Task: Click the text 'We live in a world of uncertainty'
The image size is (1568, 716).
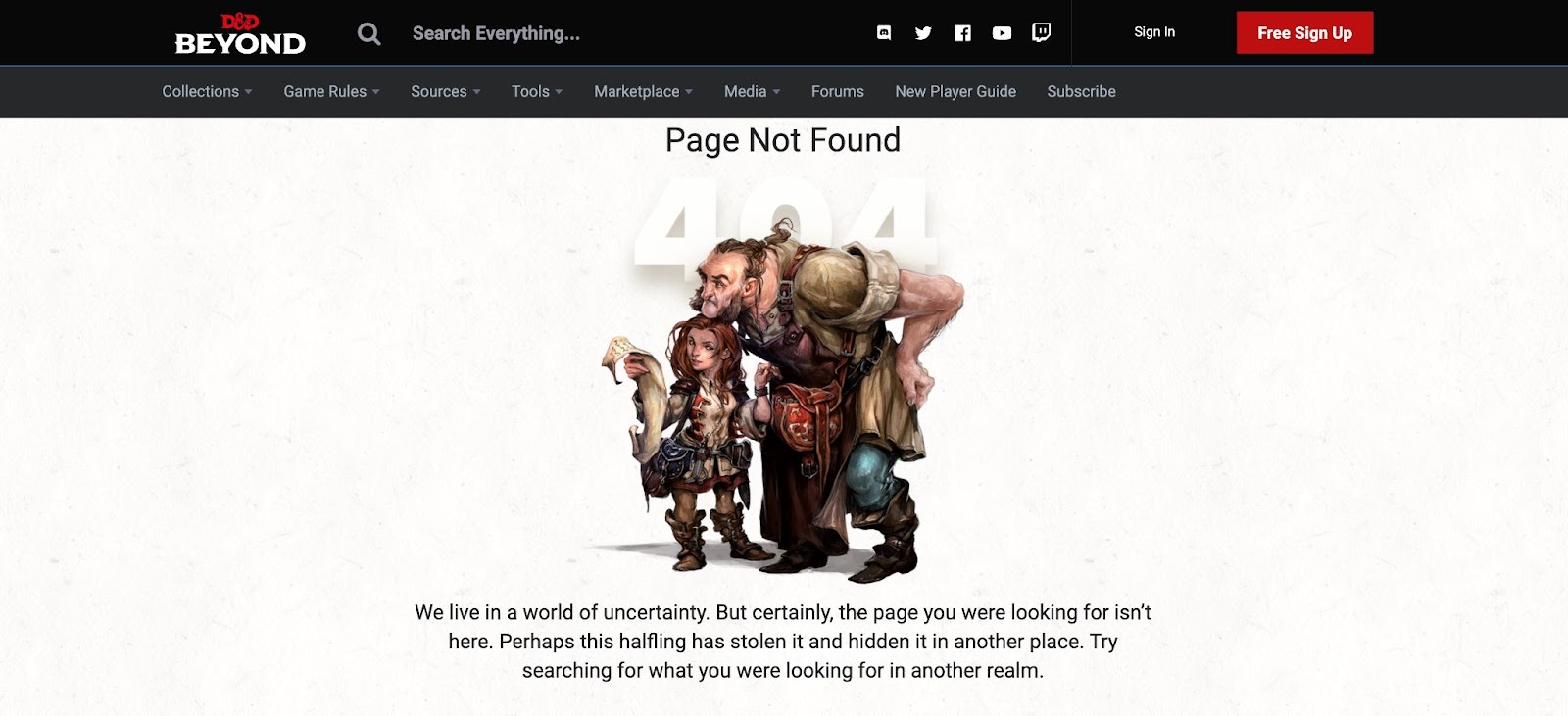Action: click(562, 612)
